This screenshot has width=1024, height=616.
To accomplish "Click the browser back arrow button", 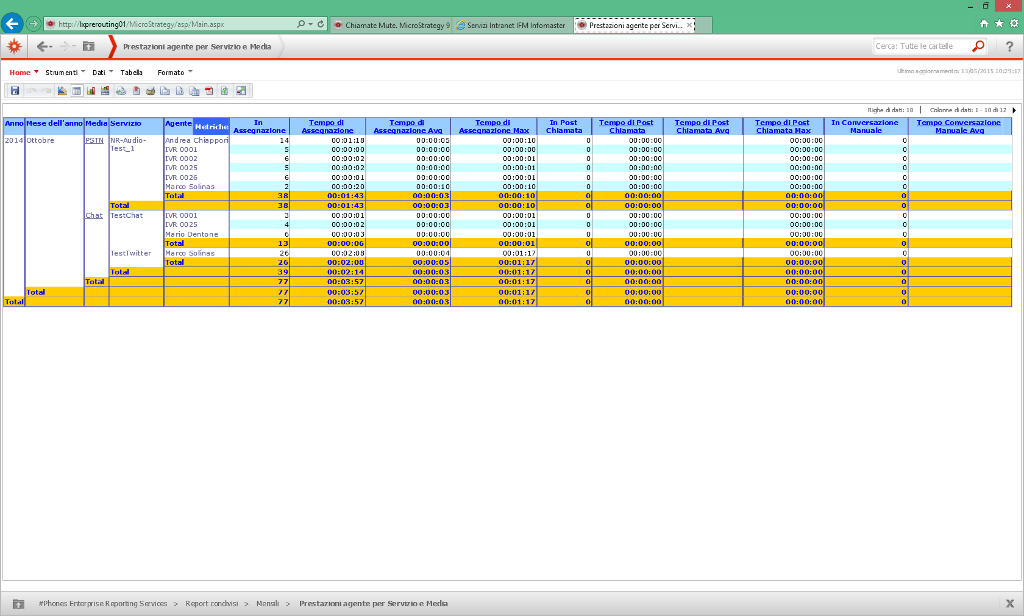I will 12,24.
